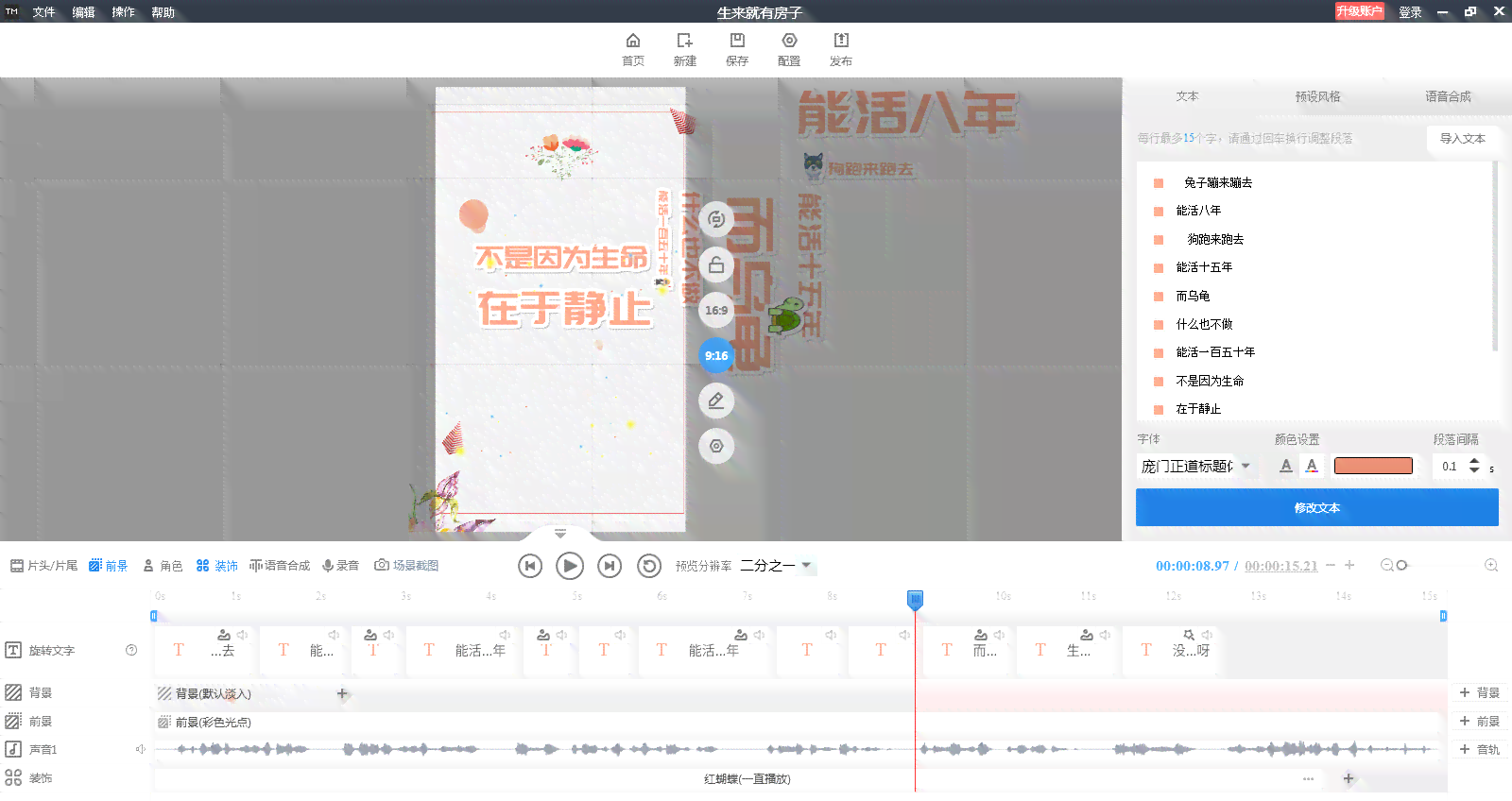Image resolution: width=1512 pixels, height=801 pixels.
Task: Click help question mark beside 旋转文字
Action: (131, 650)
